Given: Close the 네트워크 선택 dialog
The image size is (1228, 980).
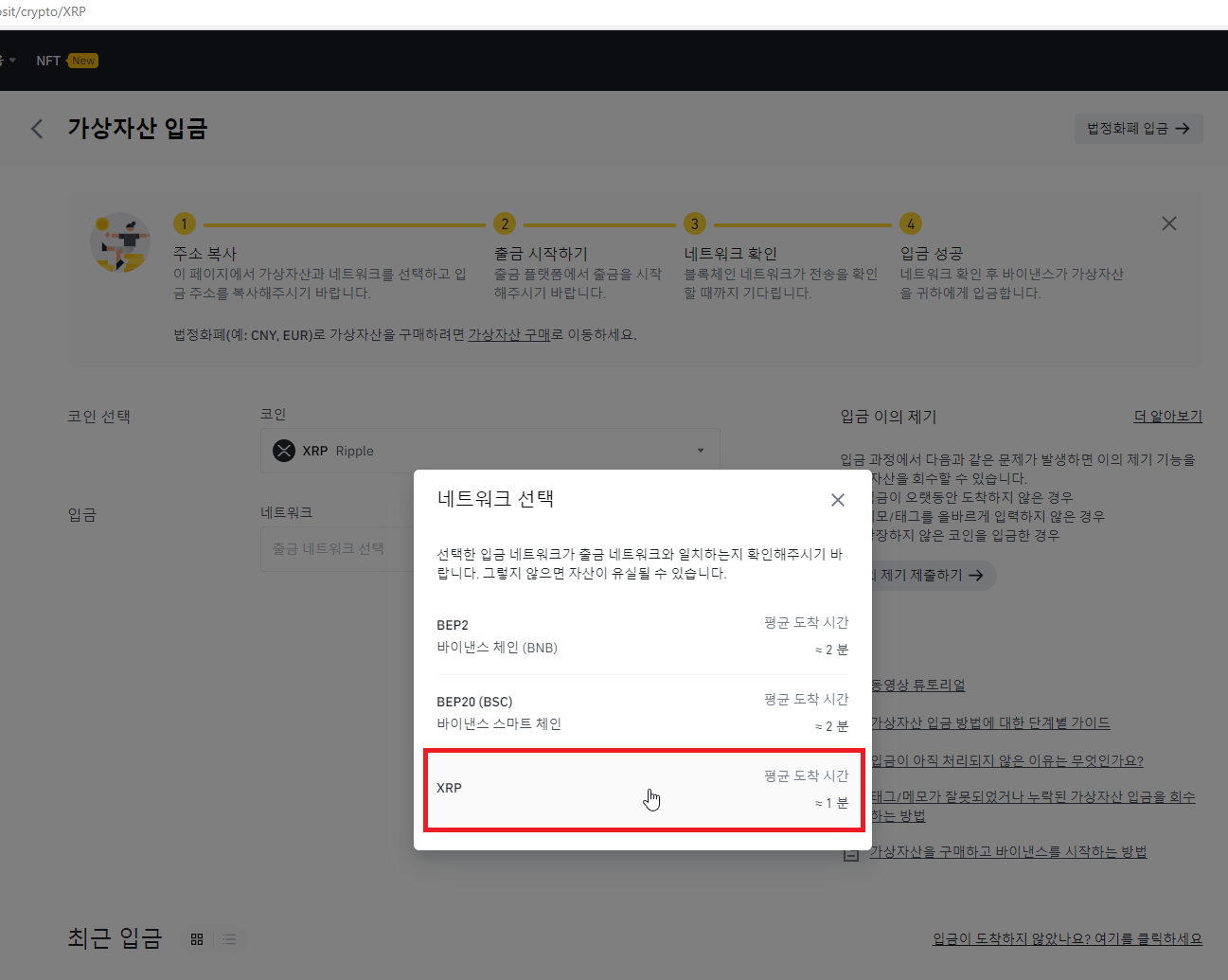Looking at the screenshot, I should tap(838, 500).
